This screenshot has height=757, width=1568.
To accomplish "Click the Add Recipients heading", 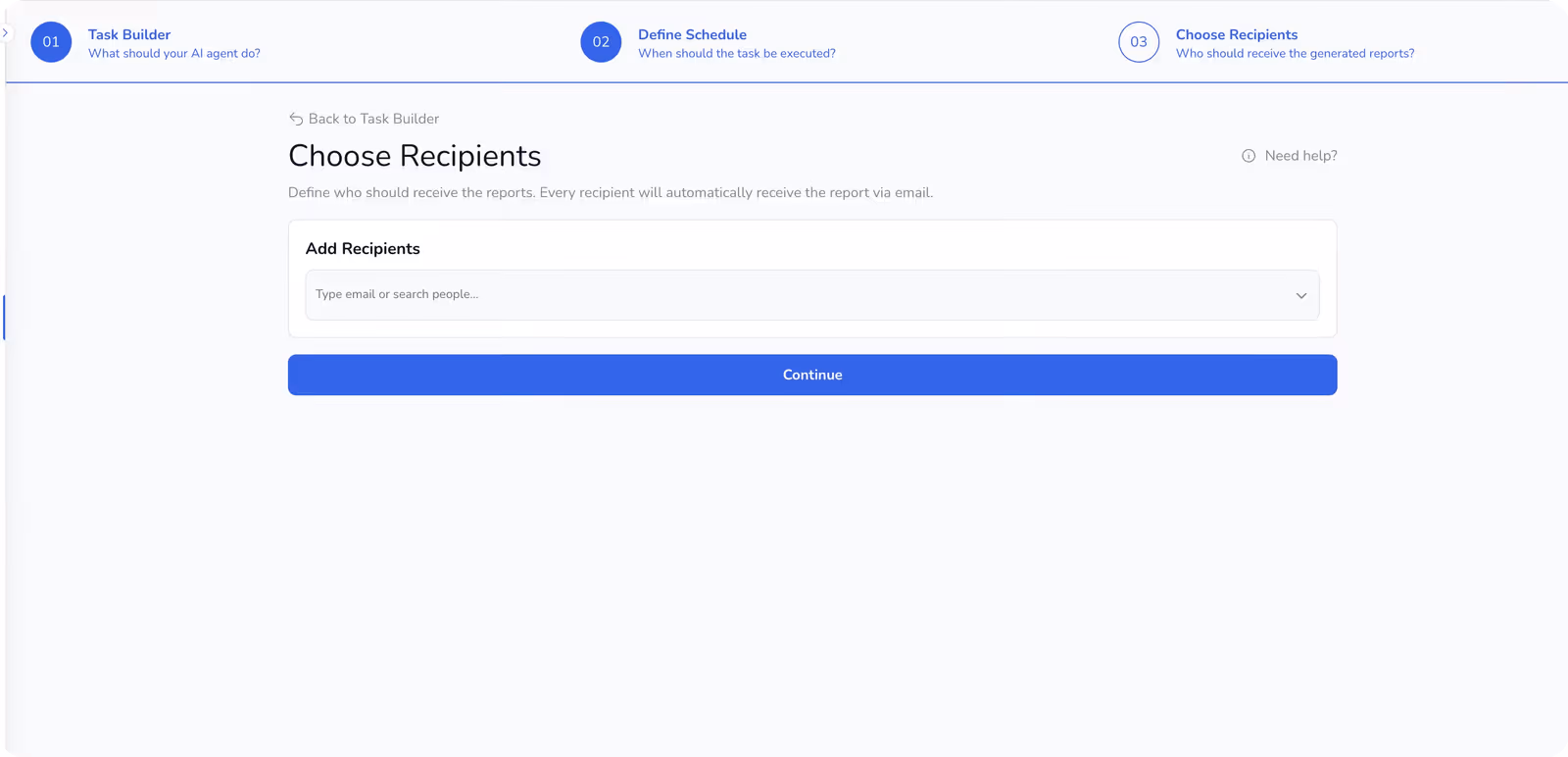I will point(363,249).
